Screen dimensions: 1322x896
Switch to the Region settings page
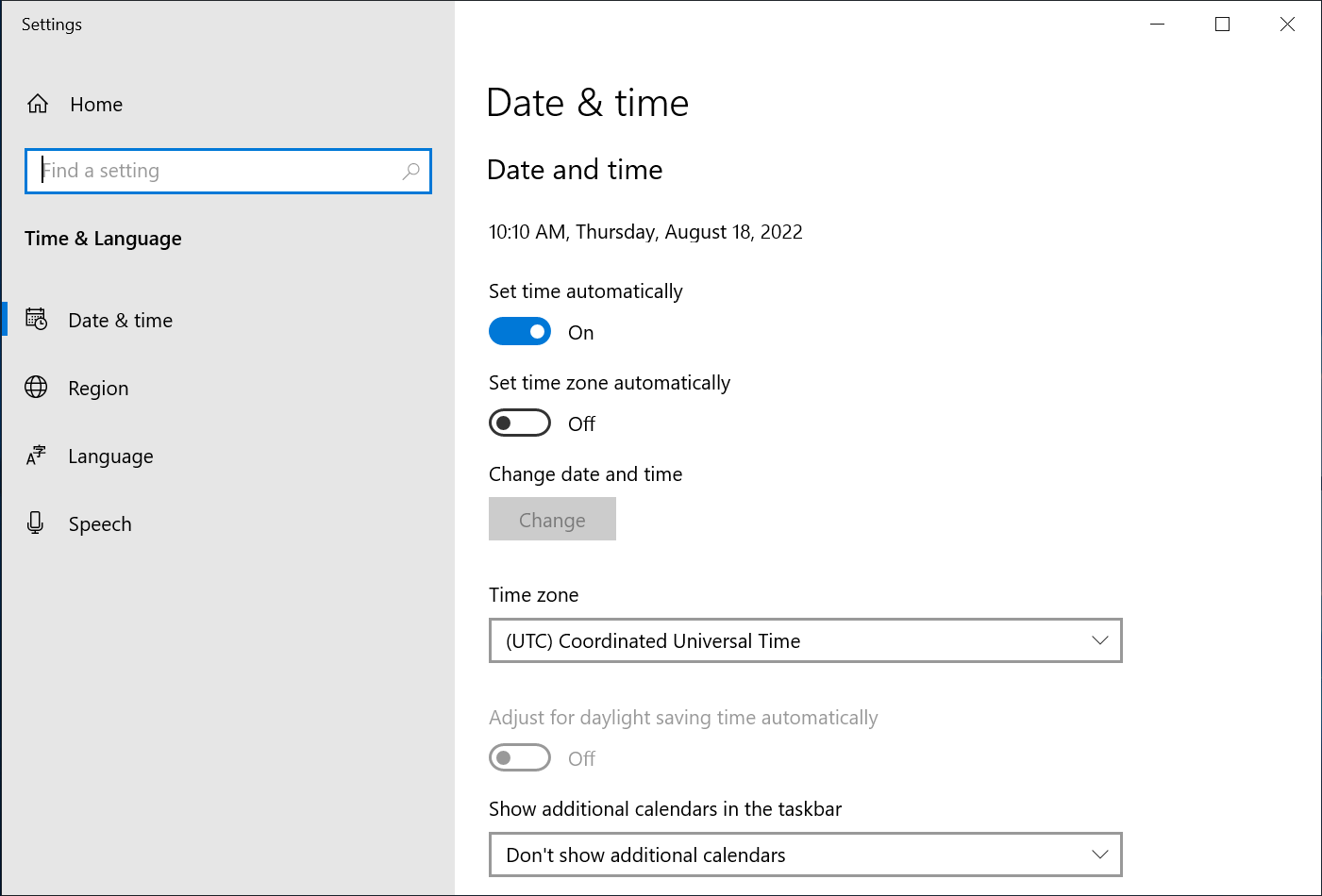[x=98, y=388]
